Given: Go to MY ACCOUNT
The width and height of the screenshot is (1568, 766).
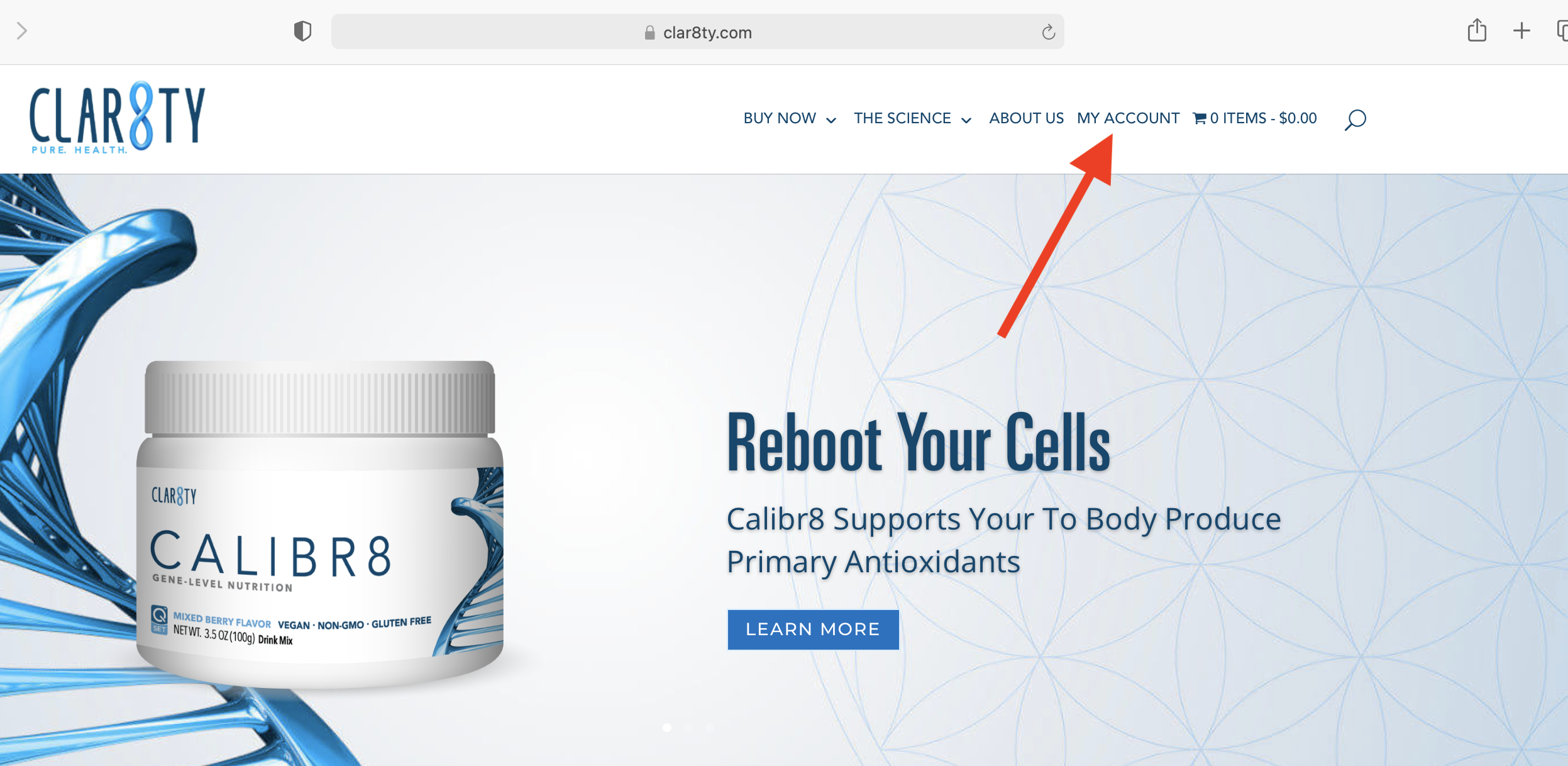Looking at the screenshot, I should pos(1128,118).
